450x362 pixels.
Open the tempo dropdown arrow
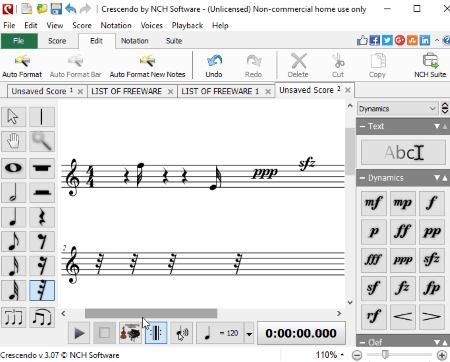(x=249, y=334)
